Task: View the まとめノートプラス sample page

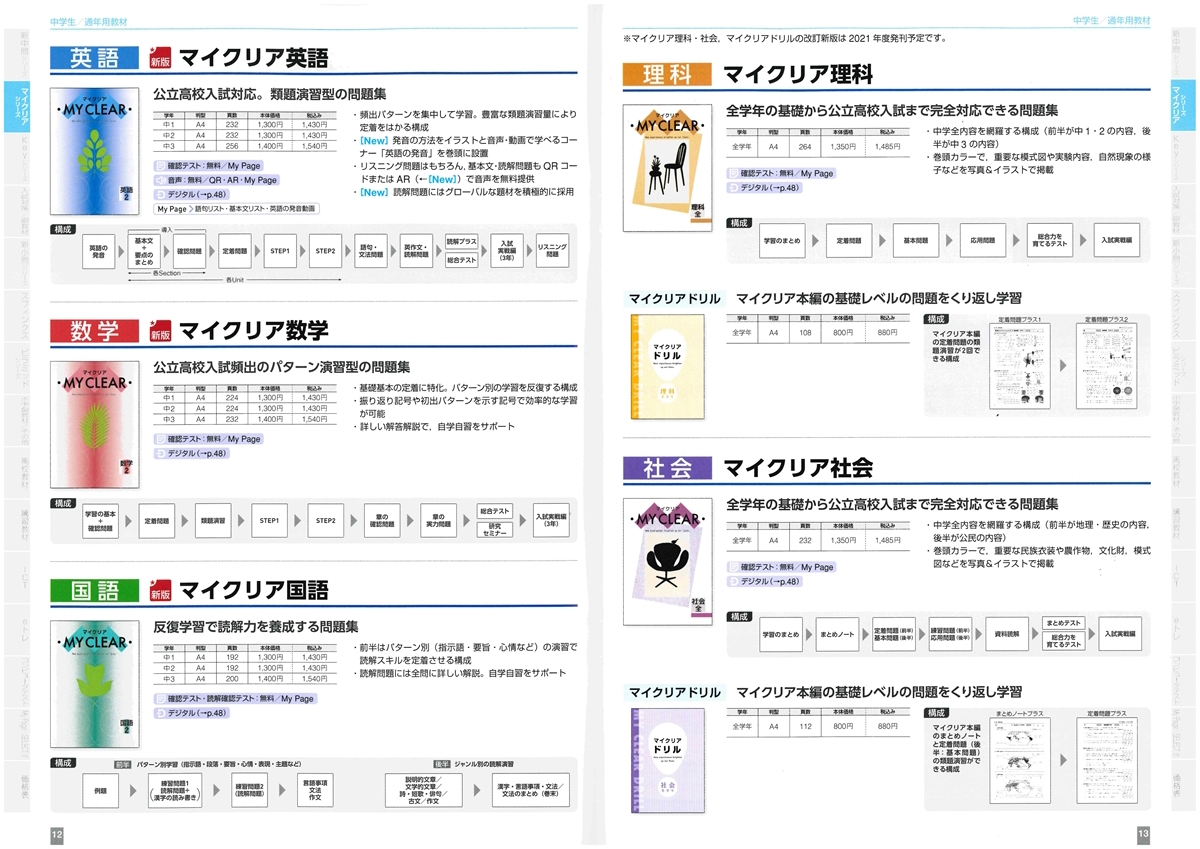Action: point(1021,759)
